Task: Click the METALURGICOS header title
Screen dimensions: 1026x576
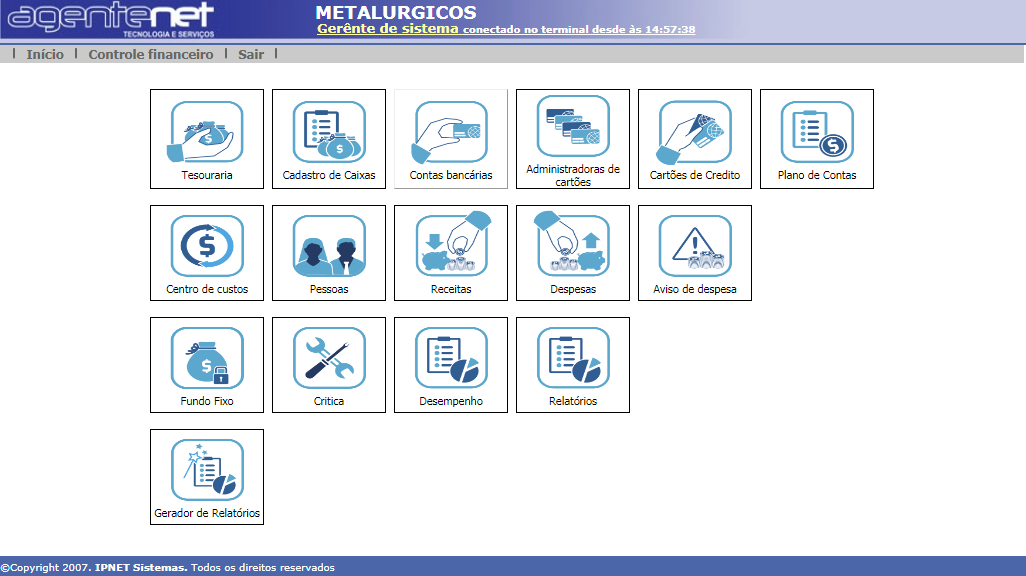Action: point(396,12)
